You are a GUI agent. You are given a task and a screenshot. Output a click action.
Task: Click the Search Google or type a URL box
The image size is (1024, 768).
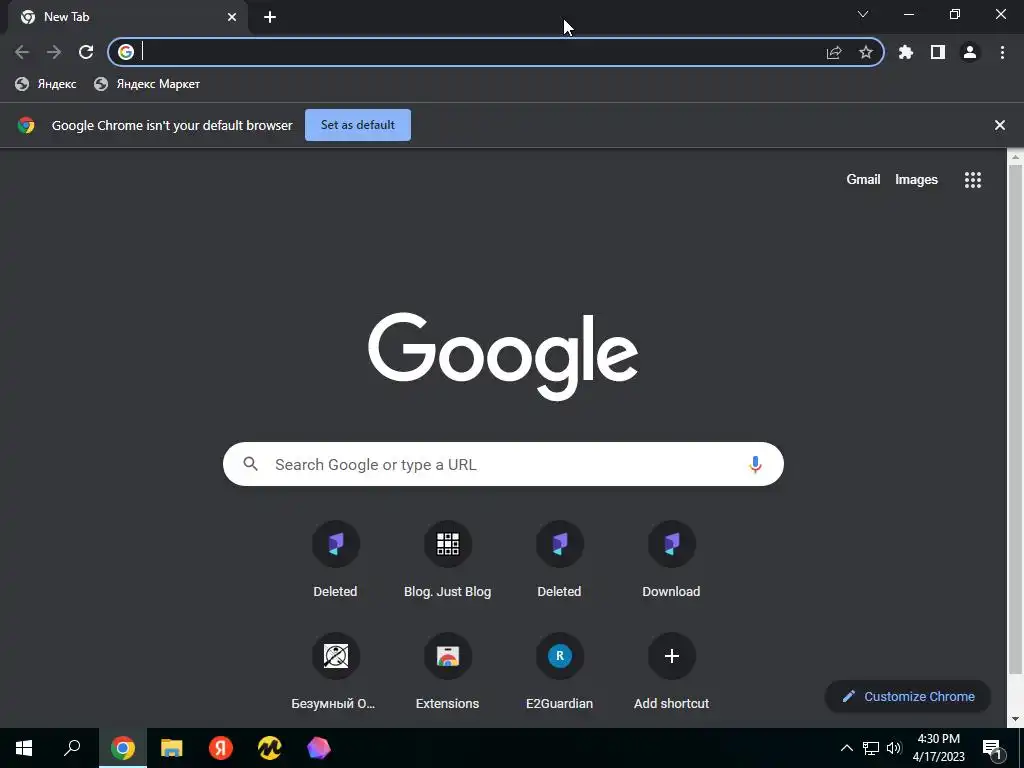tap(503, 464)
